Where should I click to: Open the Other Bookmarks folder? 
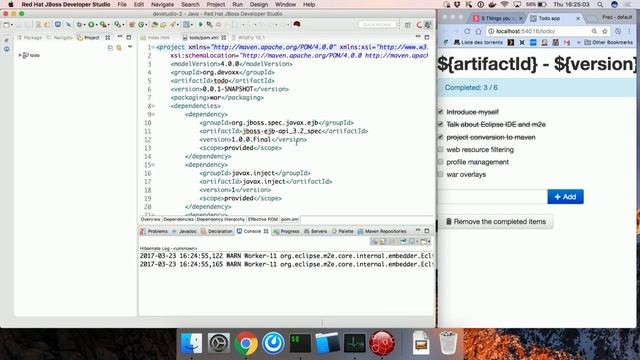coord(608,42)
